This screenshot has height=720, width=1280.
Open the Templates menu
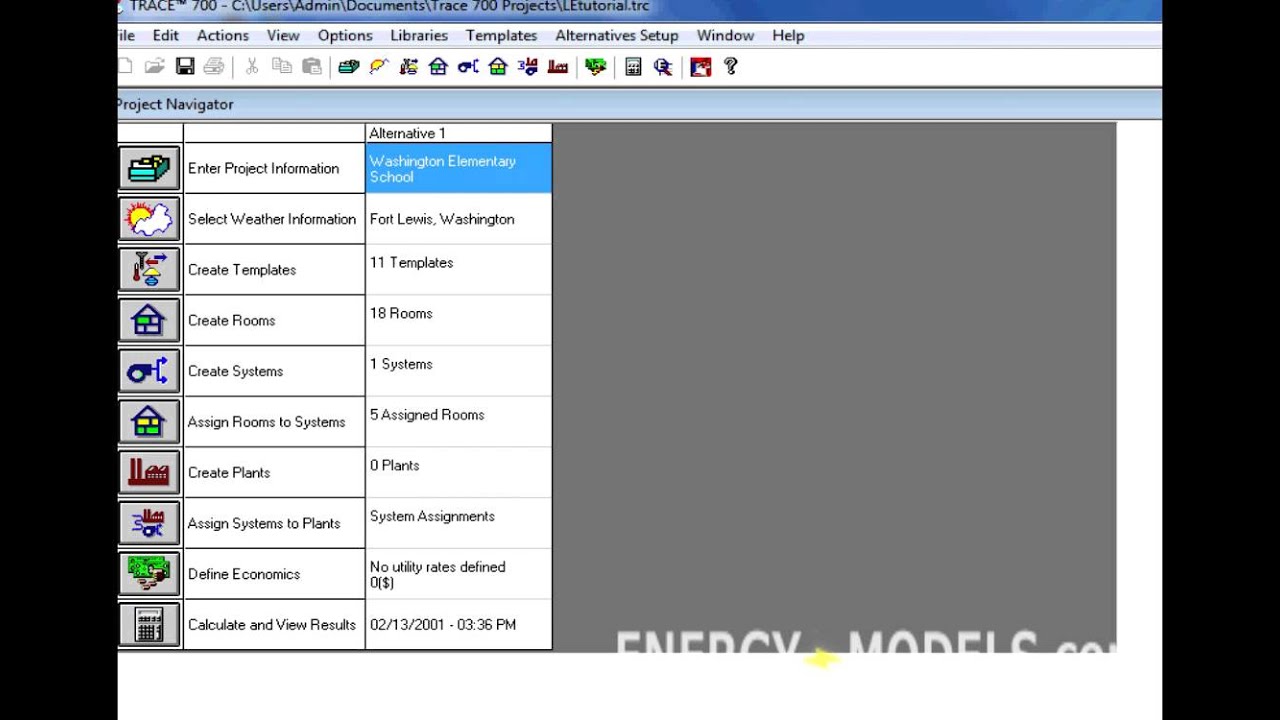[x=501, y=35]
